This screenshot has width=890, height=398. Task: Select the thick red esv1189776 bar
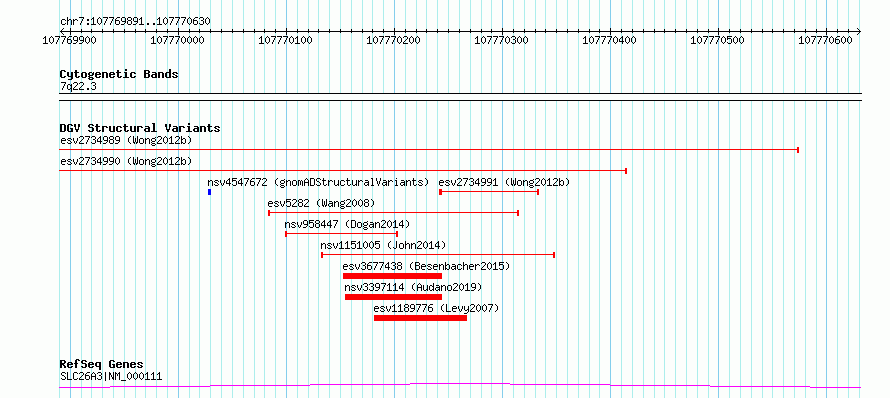pyautogui.click(x=421, y=318)
